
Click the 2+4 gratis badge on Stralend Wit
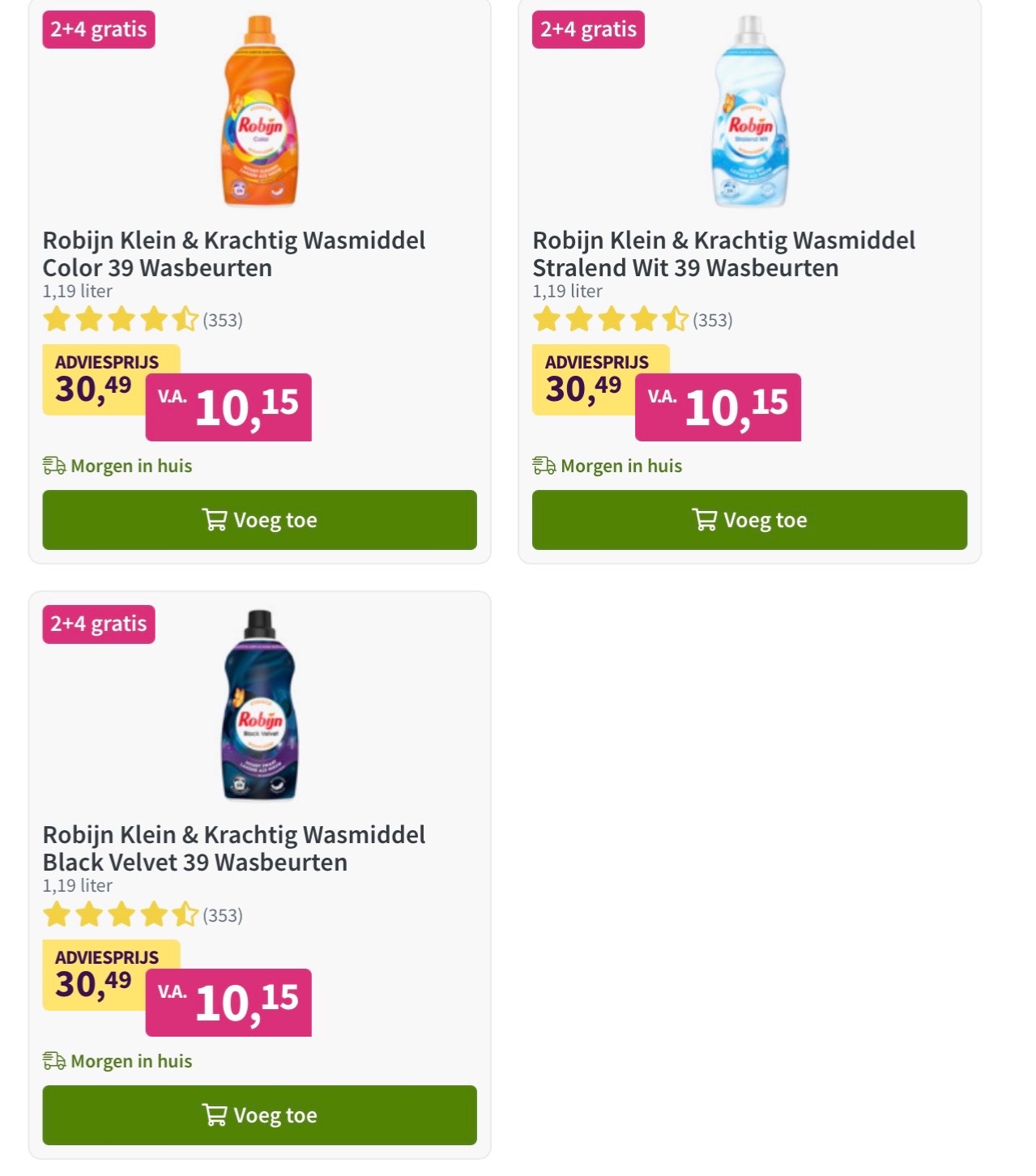[588, 30]
